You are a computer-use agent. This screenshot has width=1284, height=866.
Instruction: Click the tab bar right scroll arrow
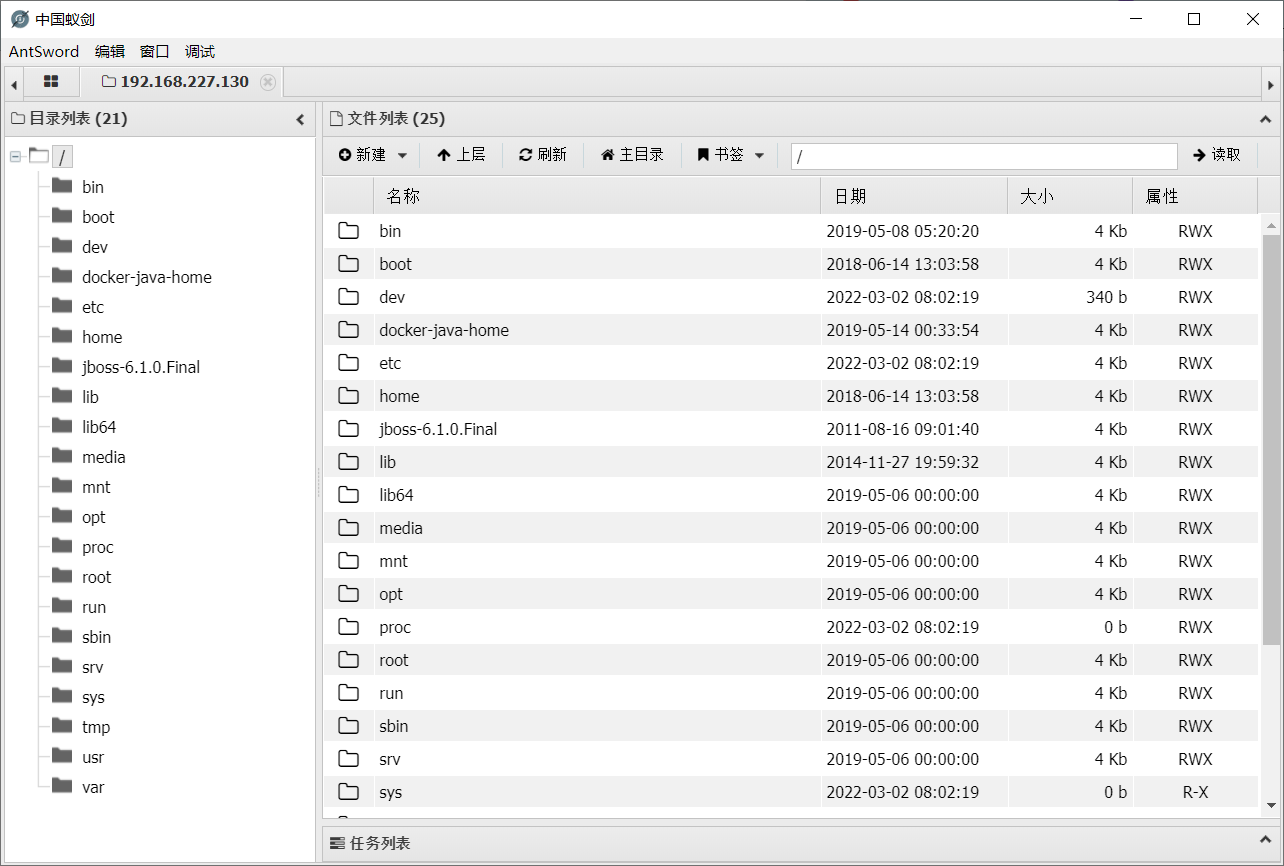[1271, 84]
